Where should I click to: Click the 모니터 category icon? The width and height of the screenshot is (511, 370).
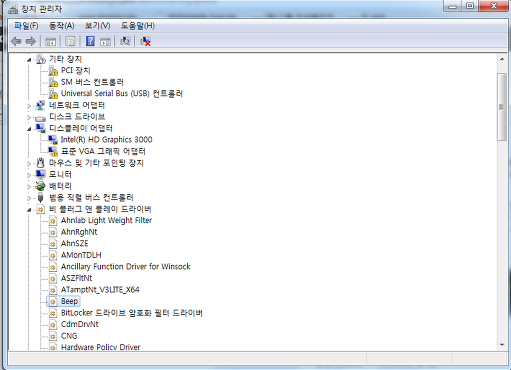click(40, 174)
